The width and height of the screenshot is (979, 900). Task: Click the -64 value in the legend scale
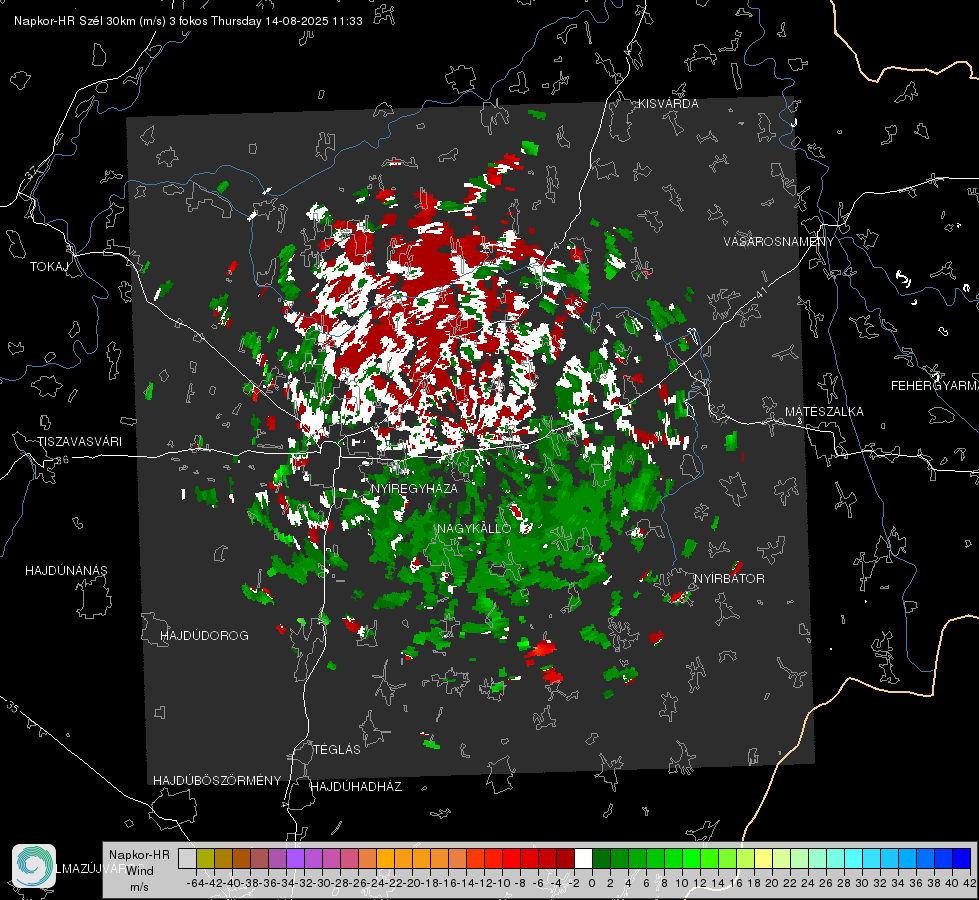click(x=196, y=883)
